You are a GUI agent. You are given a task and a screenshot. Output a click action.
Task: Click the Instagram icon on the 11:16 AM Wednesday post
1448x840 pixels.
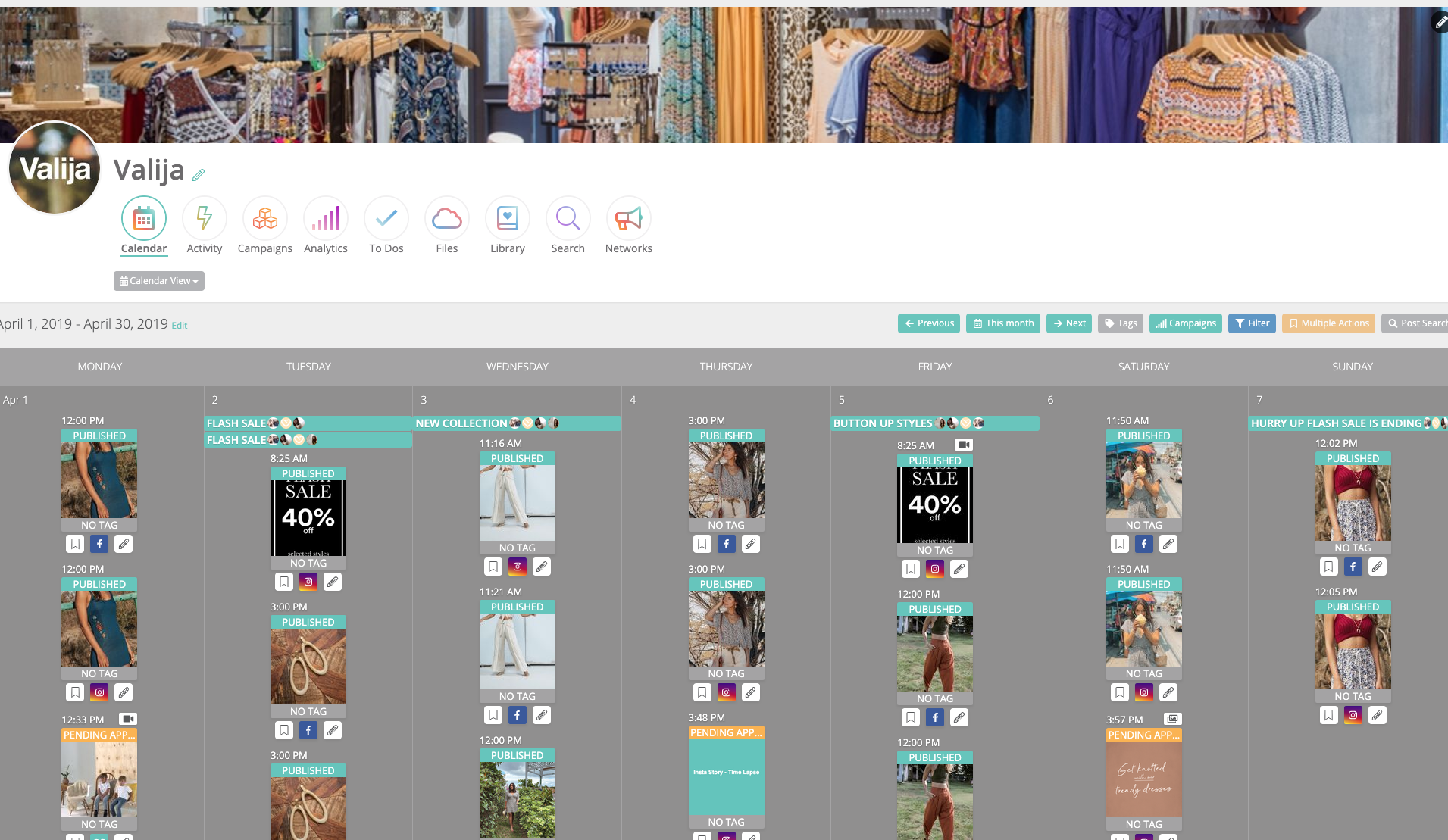[x=518, y=566]
